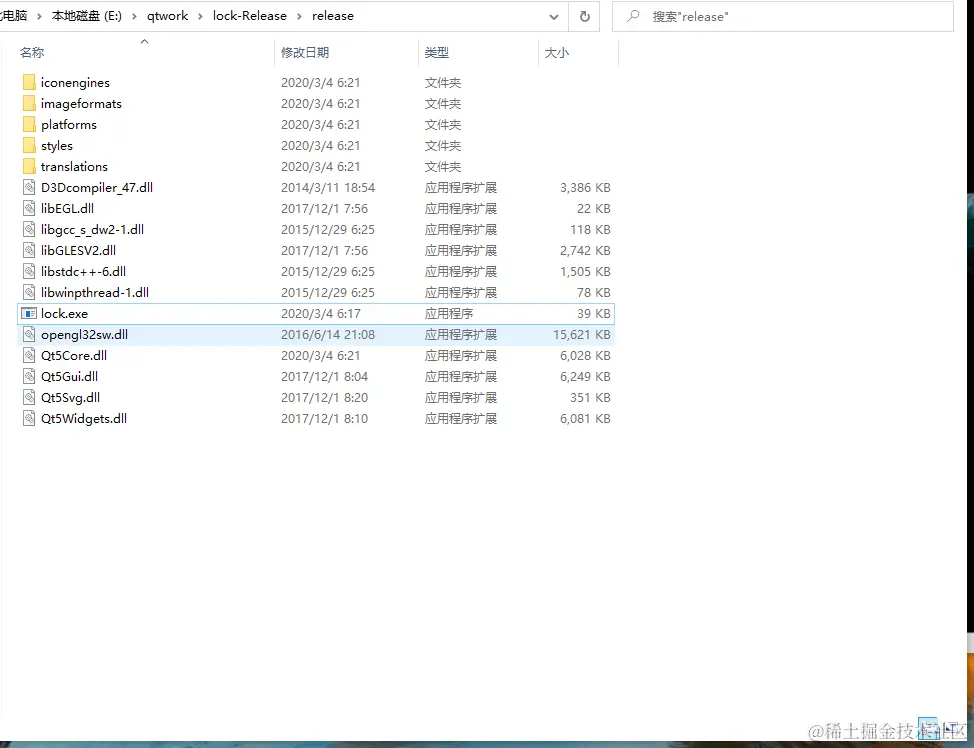Select file Qt5Svg.dll
Viewport: 974px width, 748px height.
tap(71, 398)
